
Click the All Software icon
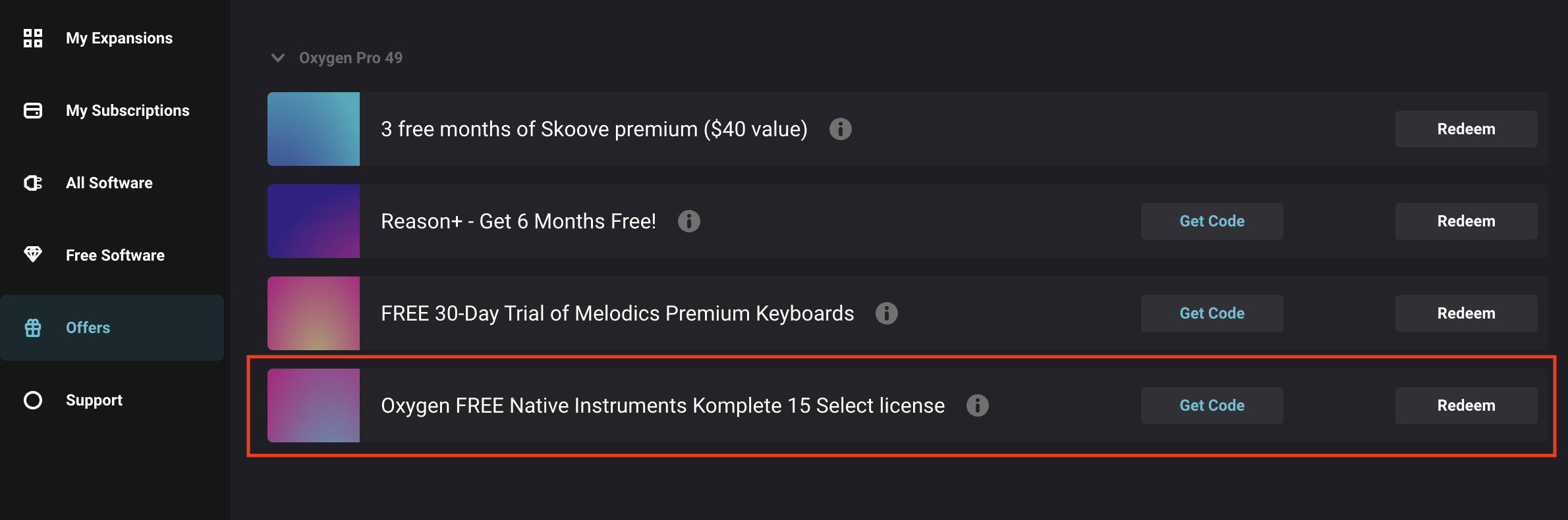[x=33, y=183]
